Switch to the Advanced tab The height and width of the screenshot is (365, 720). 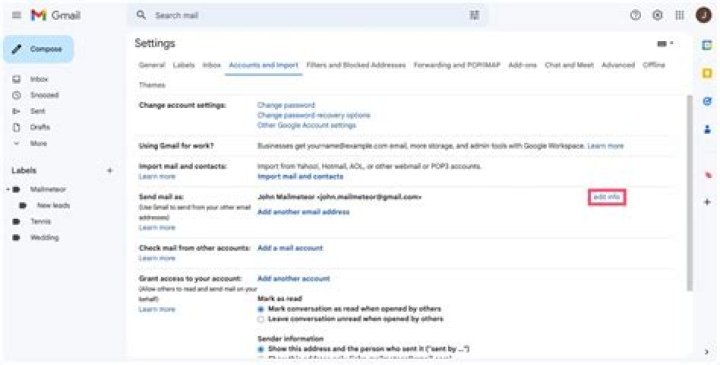pyautogui.click(x=618, y=65)
